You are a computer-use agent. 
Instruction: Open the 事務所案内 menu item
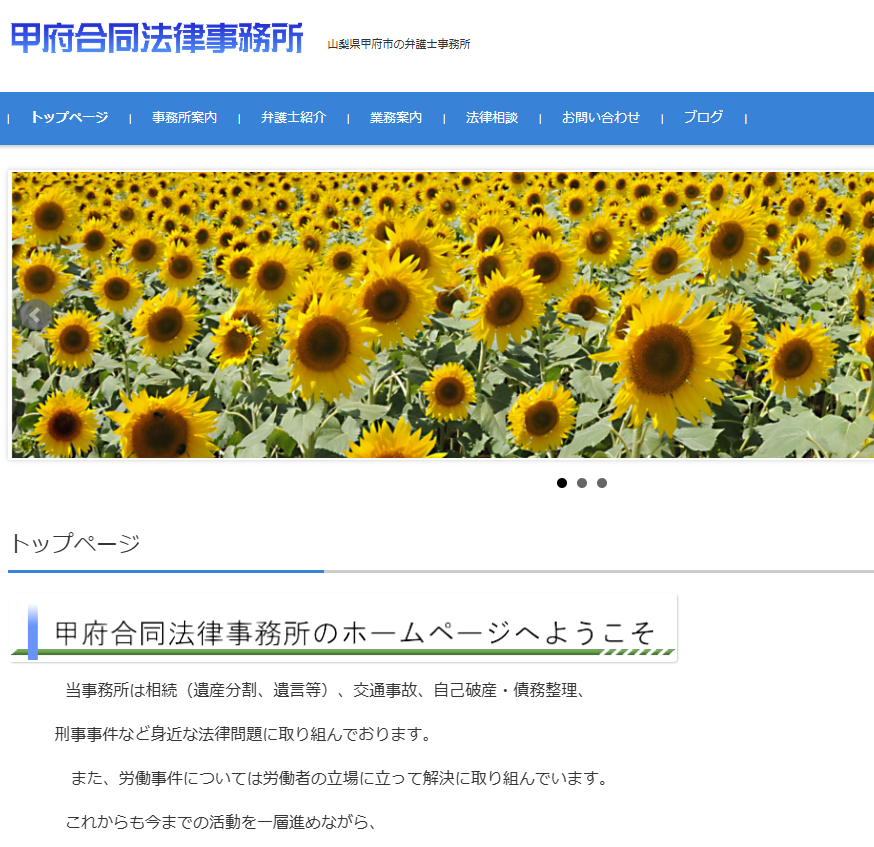click(x=184, y=118)
